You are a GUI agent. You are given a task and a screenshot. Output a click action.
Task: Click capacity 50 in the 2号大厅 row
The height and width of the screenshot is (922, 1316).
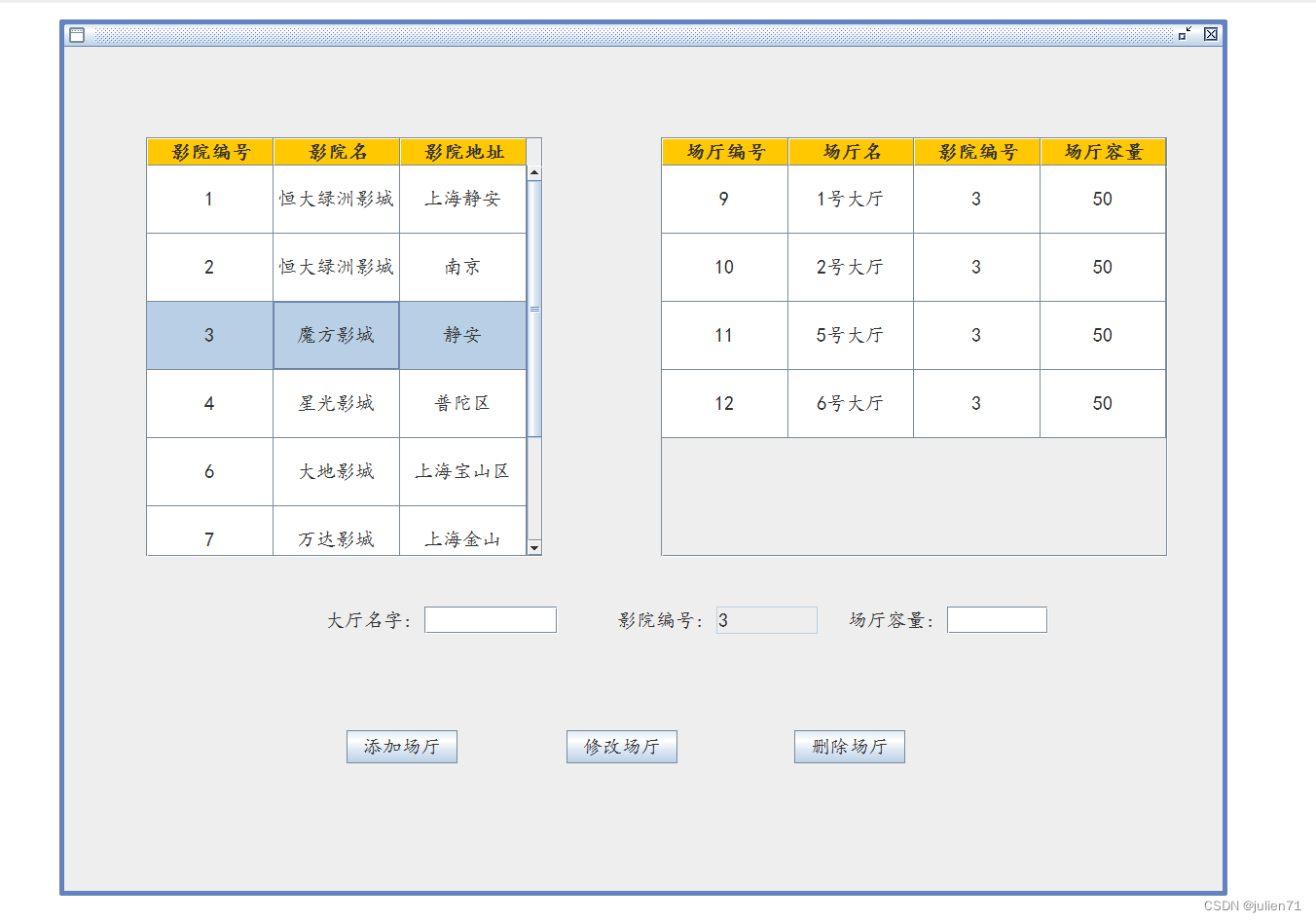pyautogui.click(x=1103, y=268)
